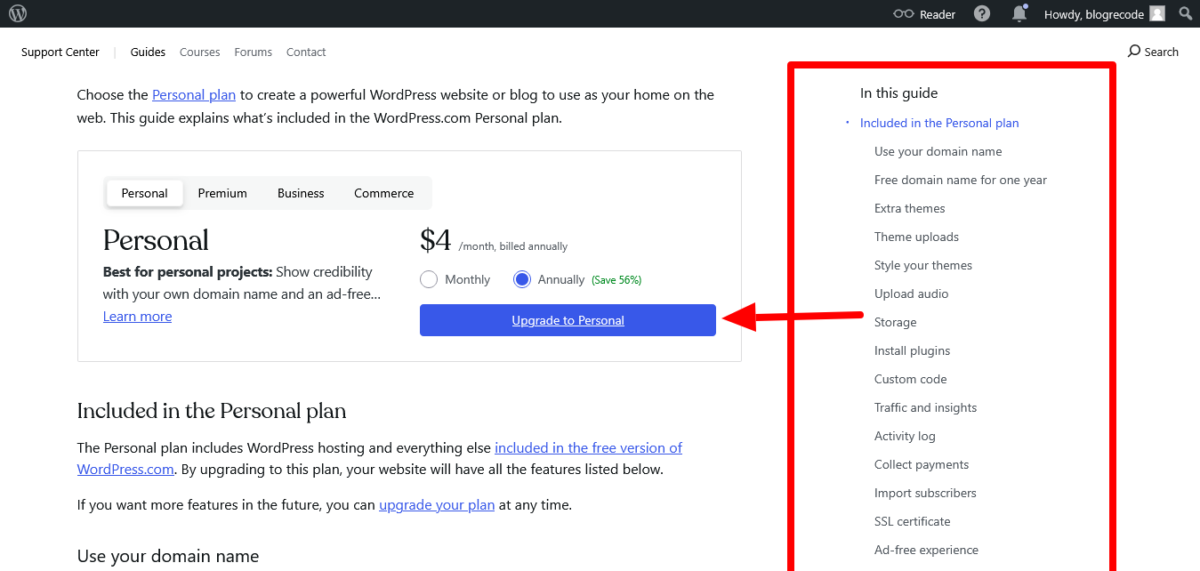Click the blogrecode user avatar

coord(1157,14)
